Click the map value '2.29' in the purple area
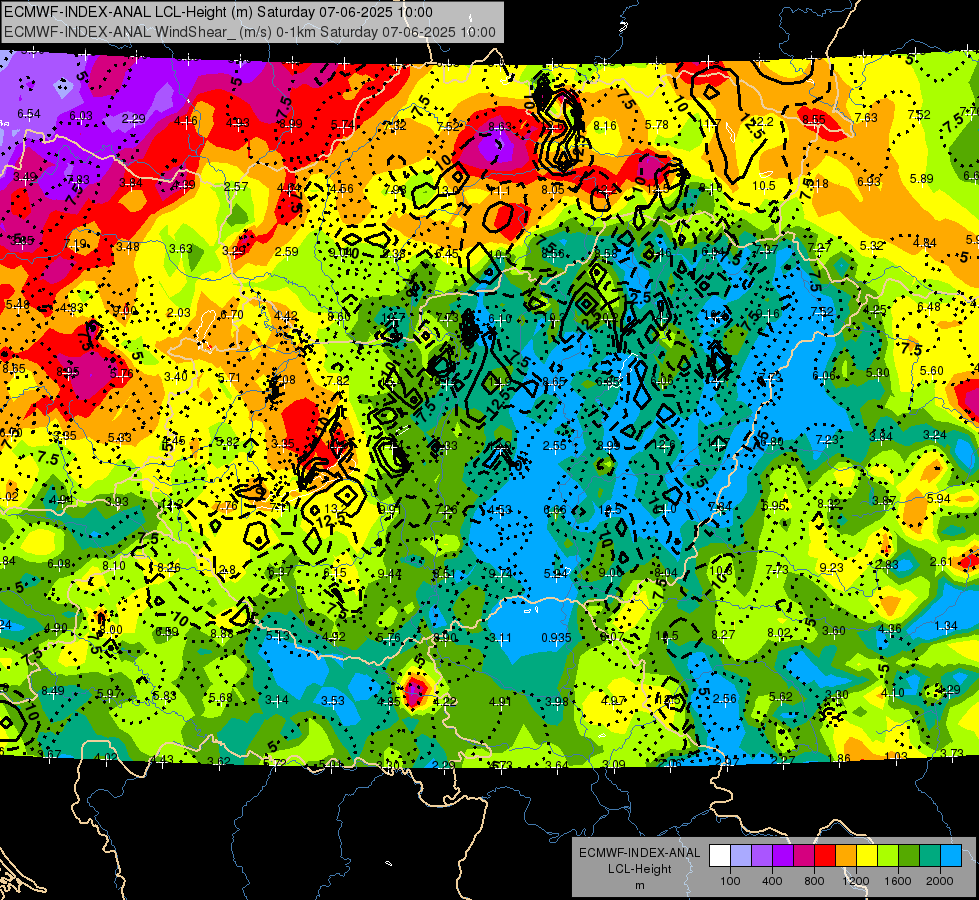This screenshot has height=900, width=979. coord(133,119)
